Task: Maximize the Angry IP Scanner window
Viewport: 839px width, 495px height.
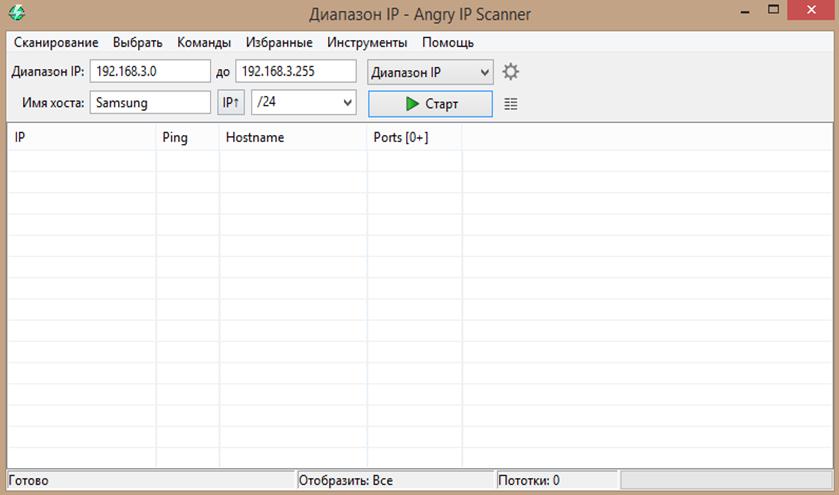Action: pyautogui.click(x=773, y=10)
